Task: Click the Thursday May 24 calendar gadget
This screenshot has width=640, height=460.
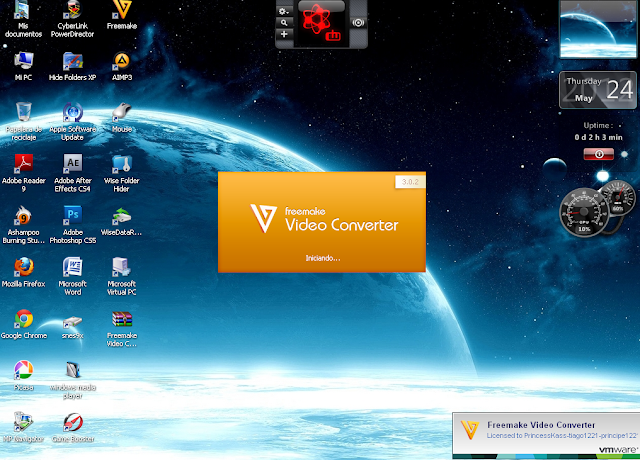Action: click(x=598, y=90)
